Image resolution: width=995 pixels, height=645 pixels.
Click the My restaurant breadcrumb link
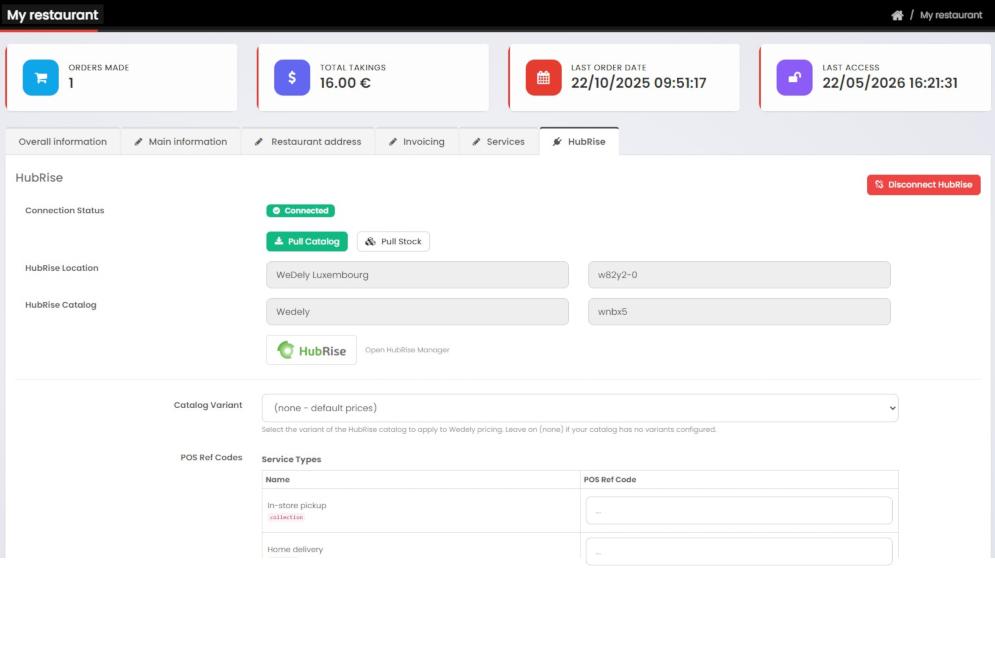coord(951,15)
